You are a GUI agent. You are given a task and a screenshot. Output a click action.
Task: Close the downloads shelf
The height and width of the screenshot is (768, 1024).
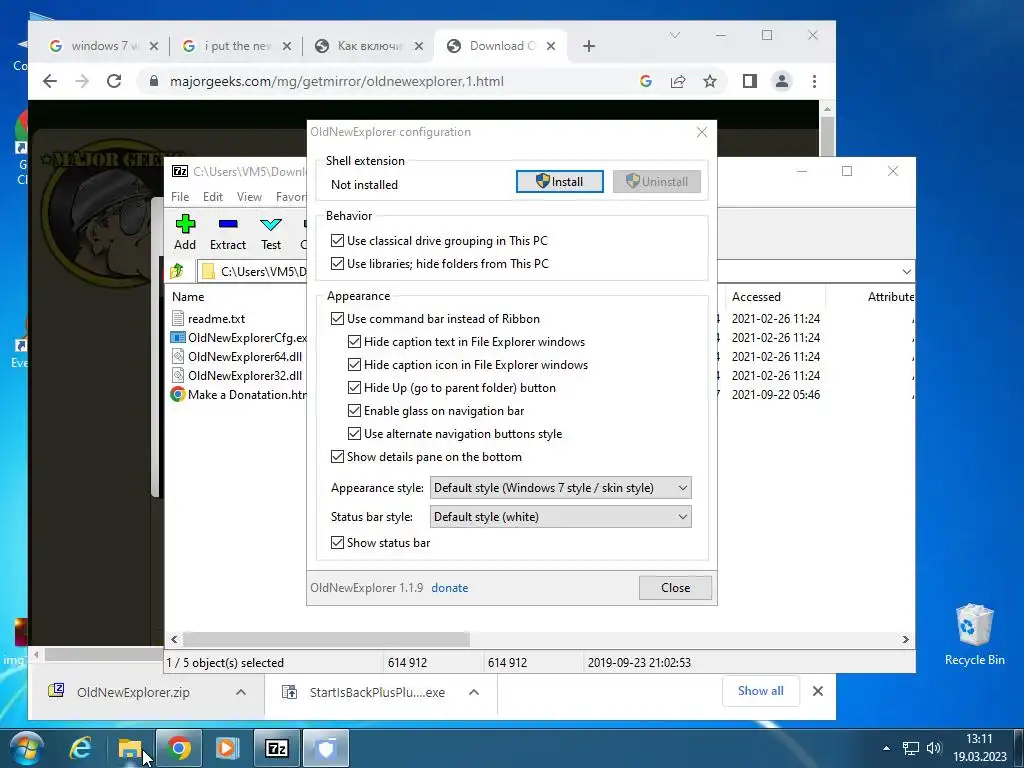pyautogui.click(x=818, y=691)
